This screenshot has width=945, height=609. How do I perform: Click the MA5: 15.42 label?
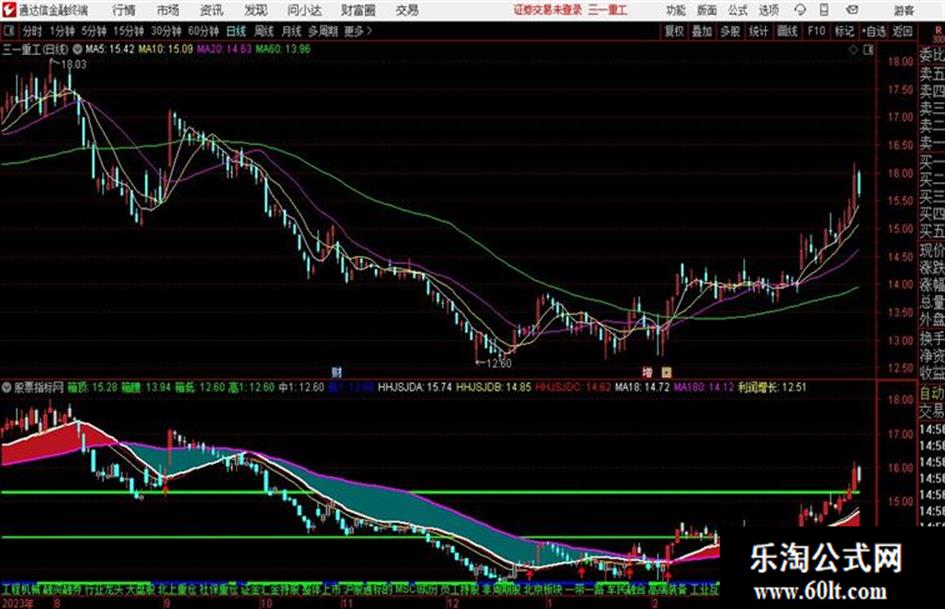110,49
